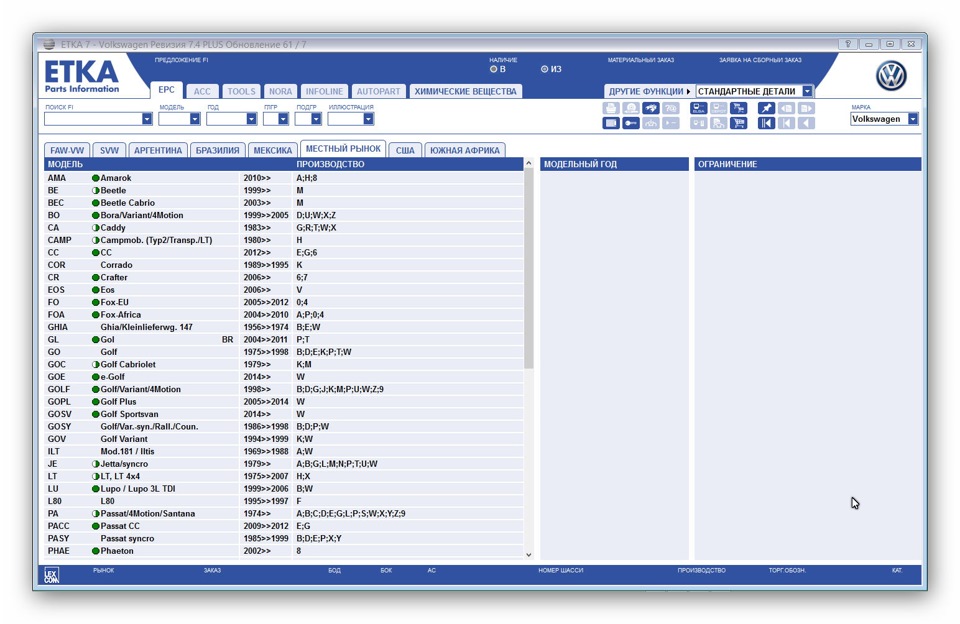Open the INFOLINE tab
Screen dimensions: 960x624
[x=324, y=91]
